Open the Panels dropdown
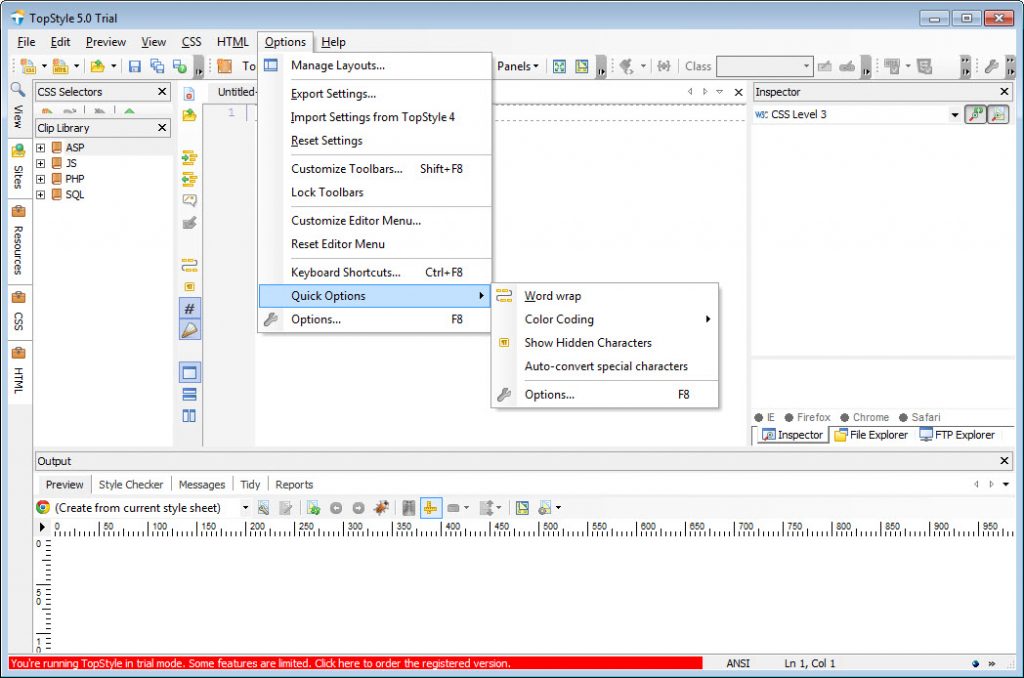This screenshot has width=1024, height=678. [517, 66]
